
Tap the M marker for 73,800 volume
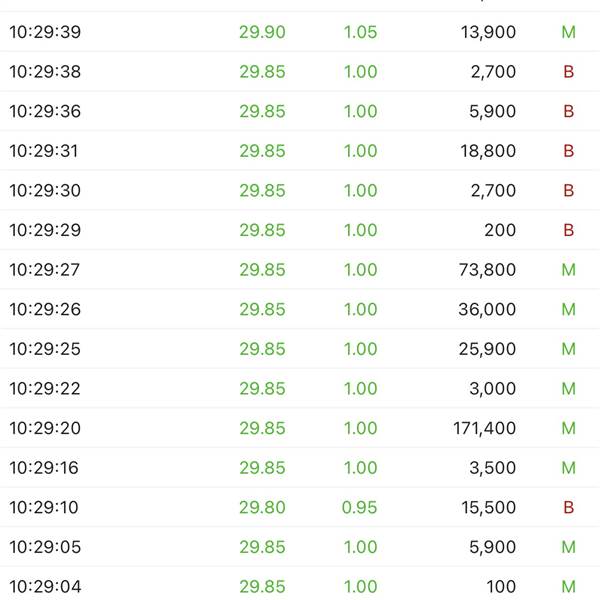click(x=568, y=270)
